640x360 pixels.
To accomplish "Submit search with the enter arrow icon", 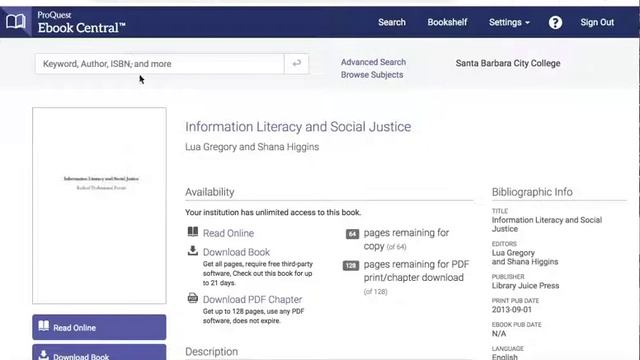I will point(296,64).
